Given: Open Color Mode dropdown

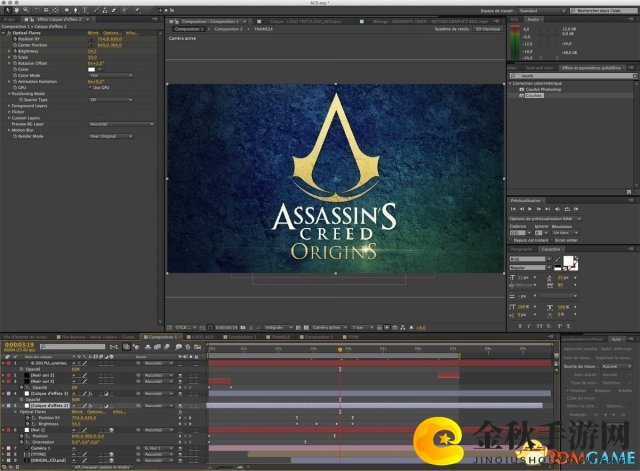Looking at the screenshot, I should (x=111, y=76).
